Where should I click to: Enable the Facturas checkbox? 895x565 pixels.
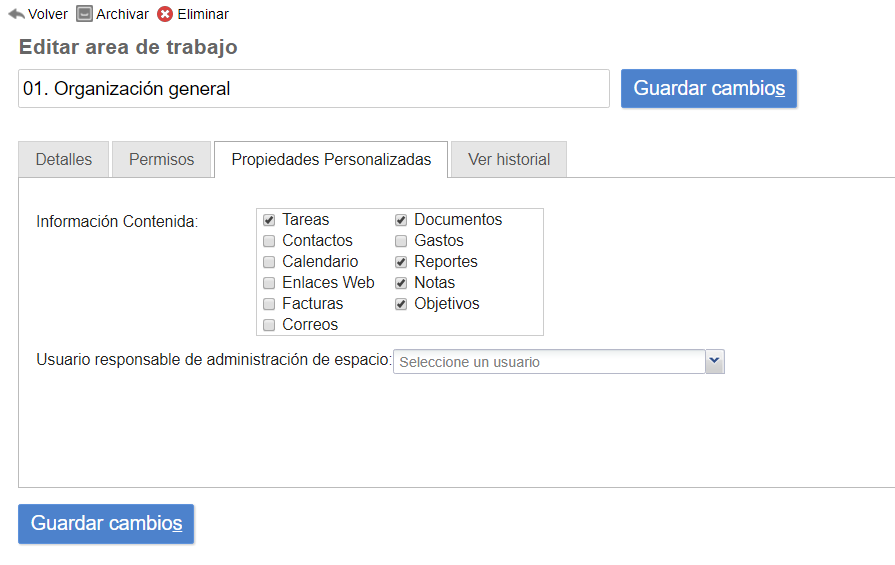[269, 304]
